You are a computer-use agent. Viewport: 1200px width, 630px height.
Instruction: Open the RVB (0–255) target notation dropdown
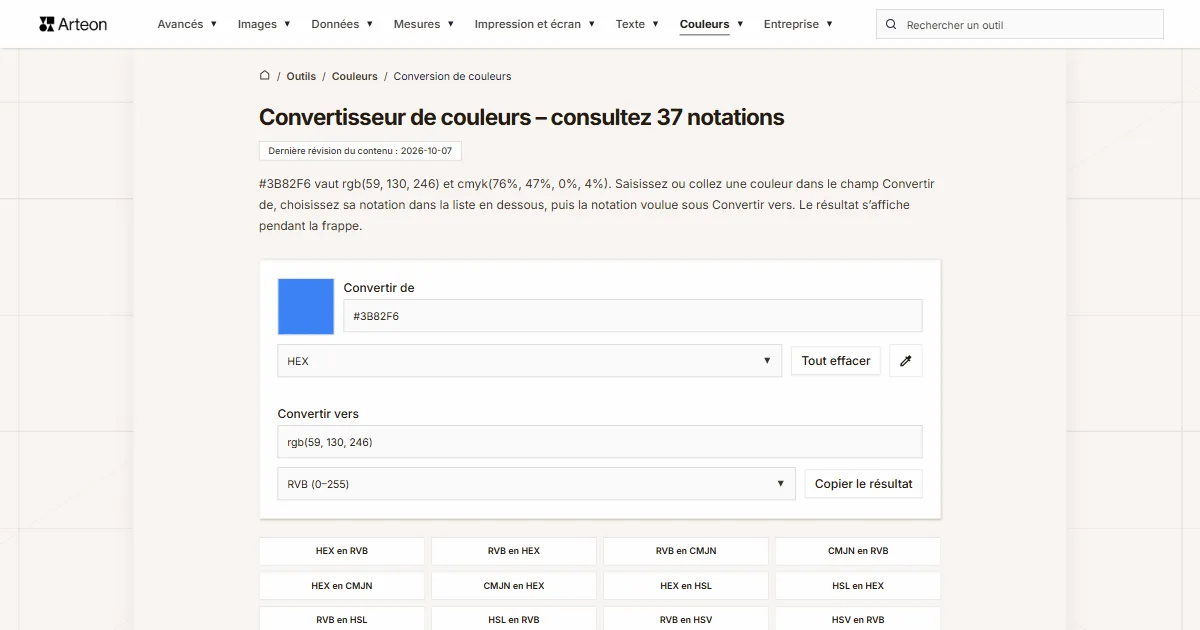536,484
